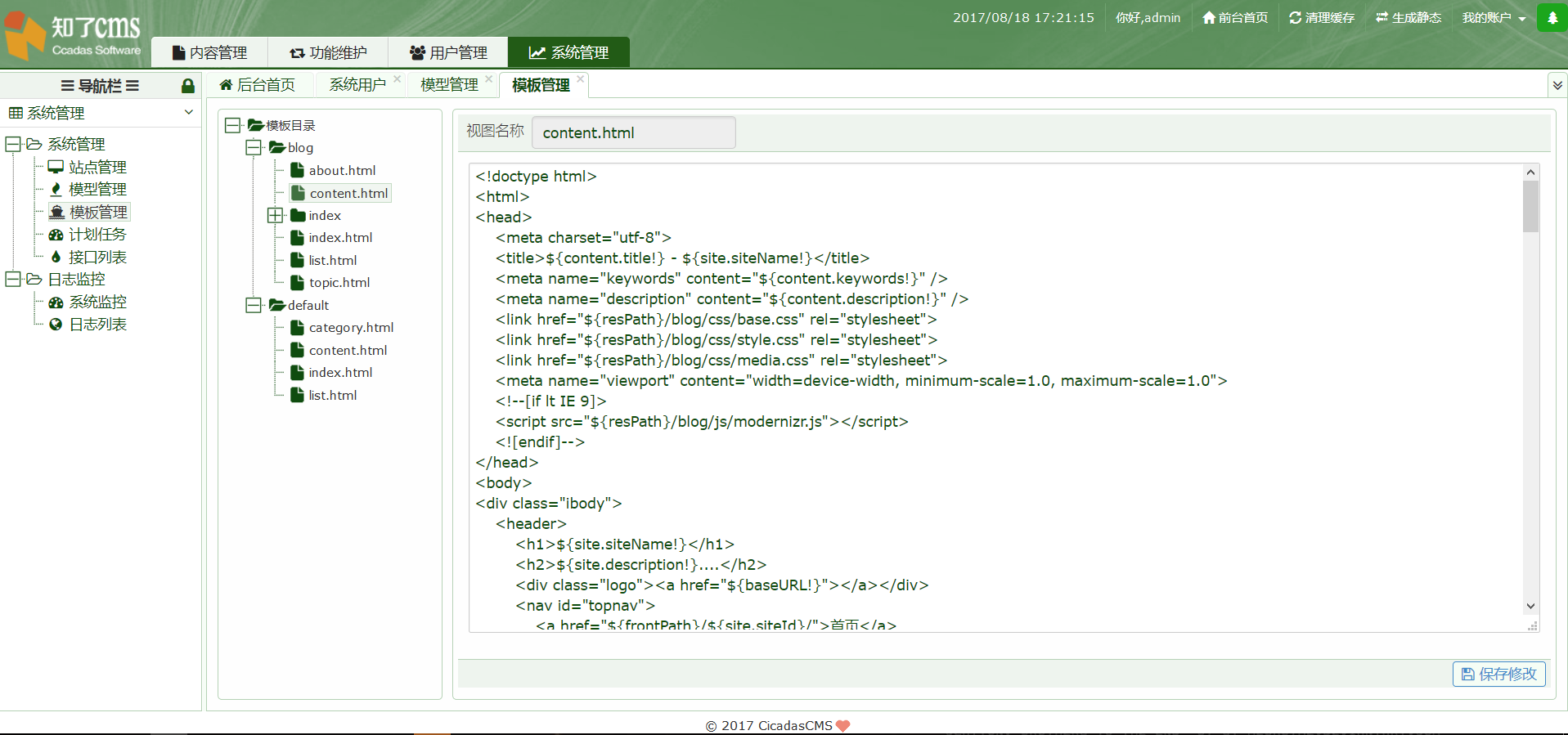Click the blog folder icon

[277, 147]
